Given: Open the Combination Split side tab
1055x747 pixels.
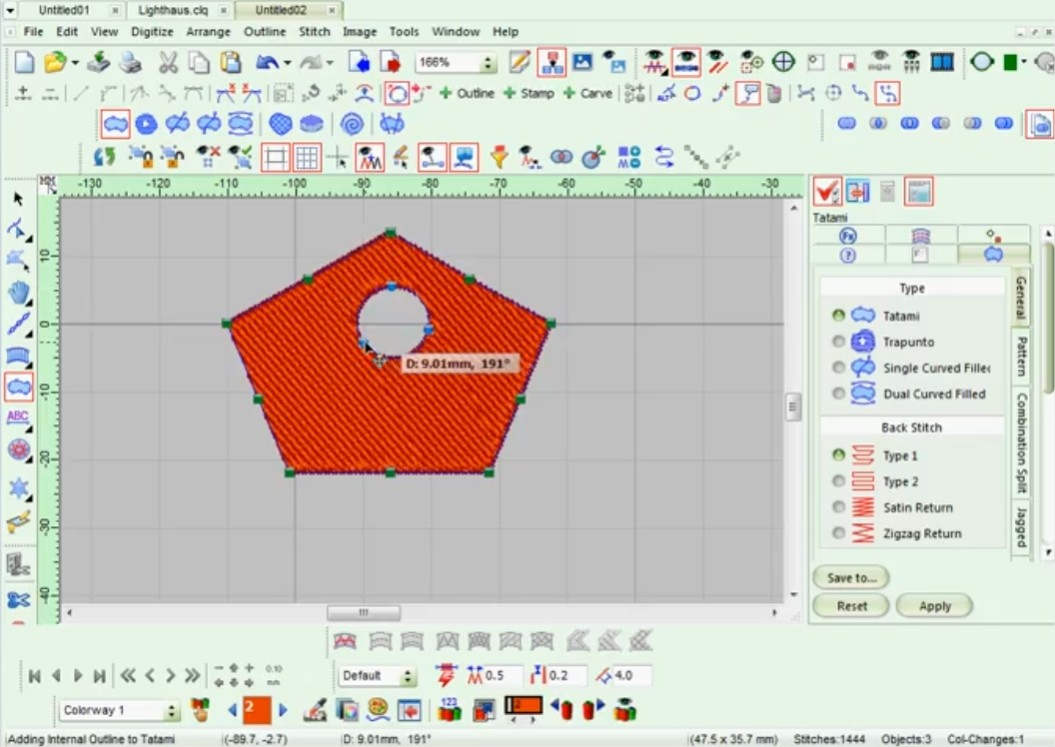Looking at the screenshot, I should (1021, 442).
